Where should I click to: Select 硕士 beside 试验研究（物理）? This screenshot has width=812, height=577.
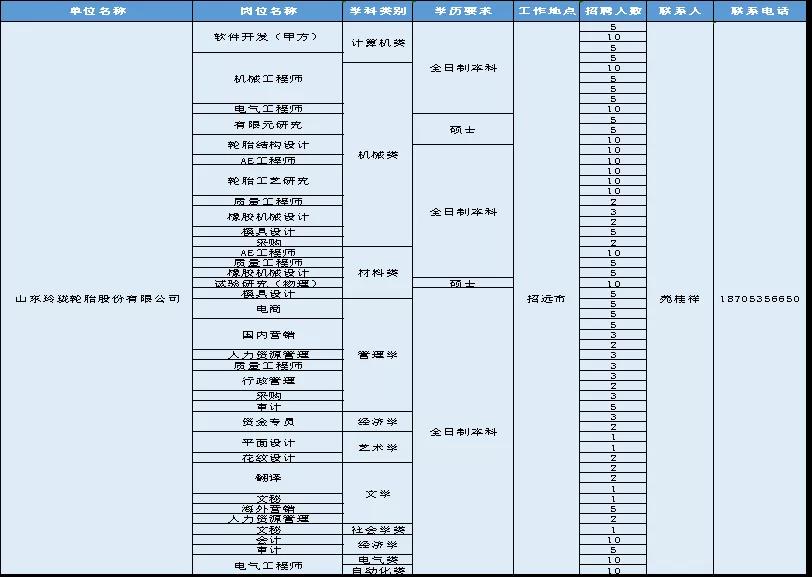click(x=463, y=283)
